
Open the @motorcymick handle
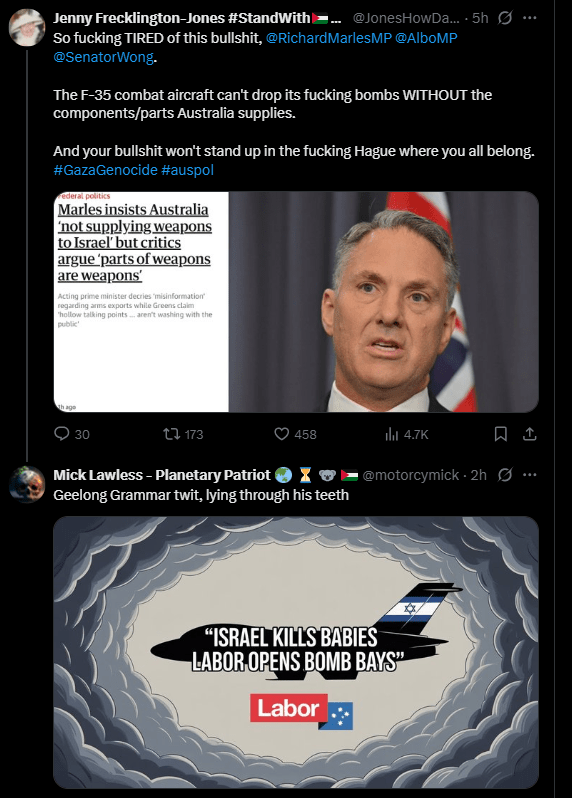tap(411, 475)
